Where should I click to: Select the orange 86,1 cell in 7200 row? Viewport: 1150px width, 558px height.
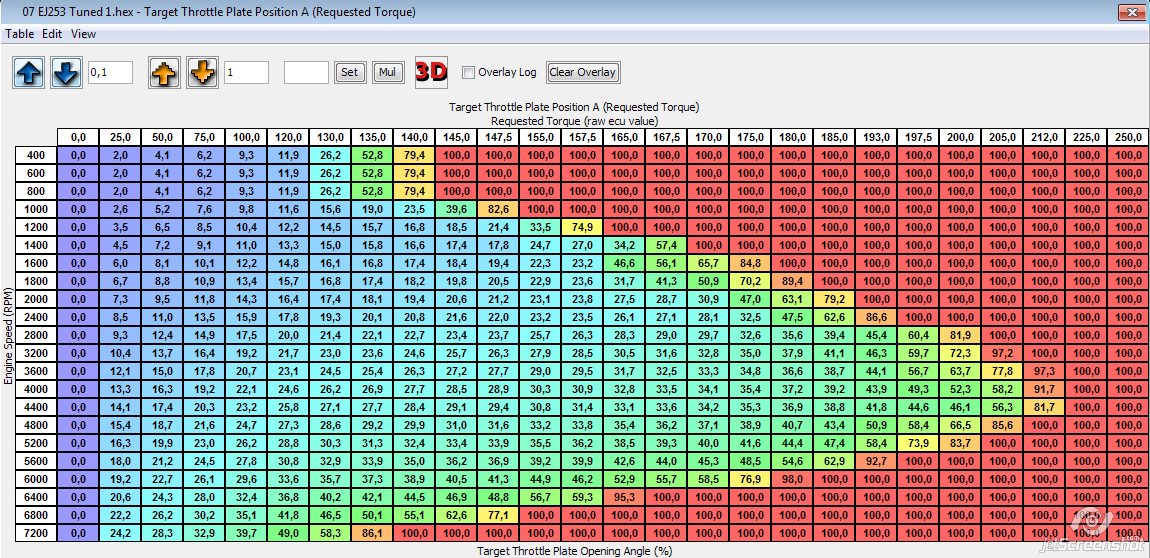[372, 534]
